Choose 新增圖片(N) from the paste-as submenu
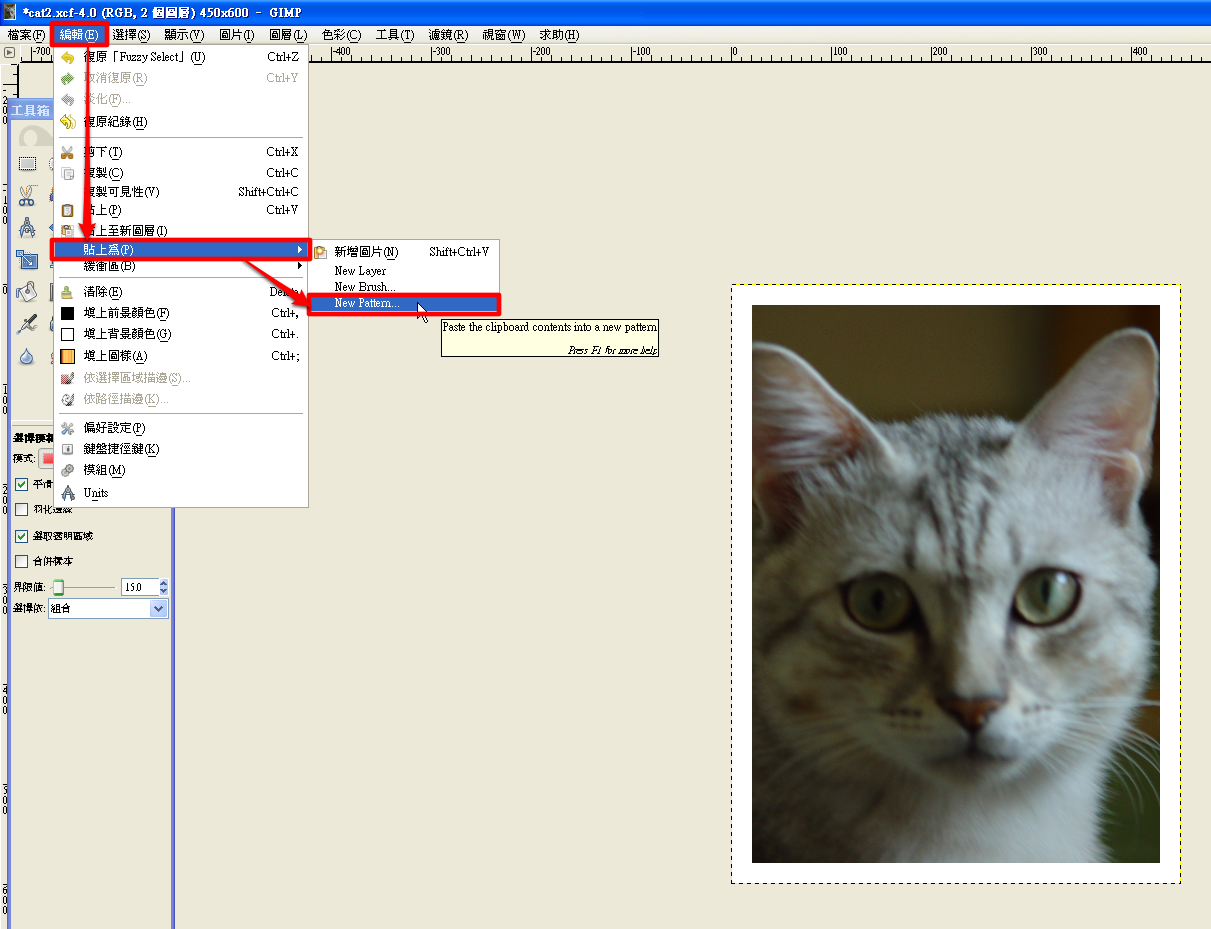1211x929 pixels. click(x=404, y=252)
